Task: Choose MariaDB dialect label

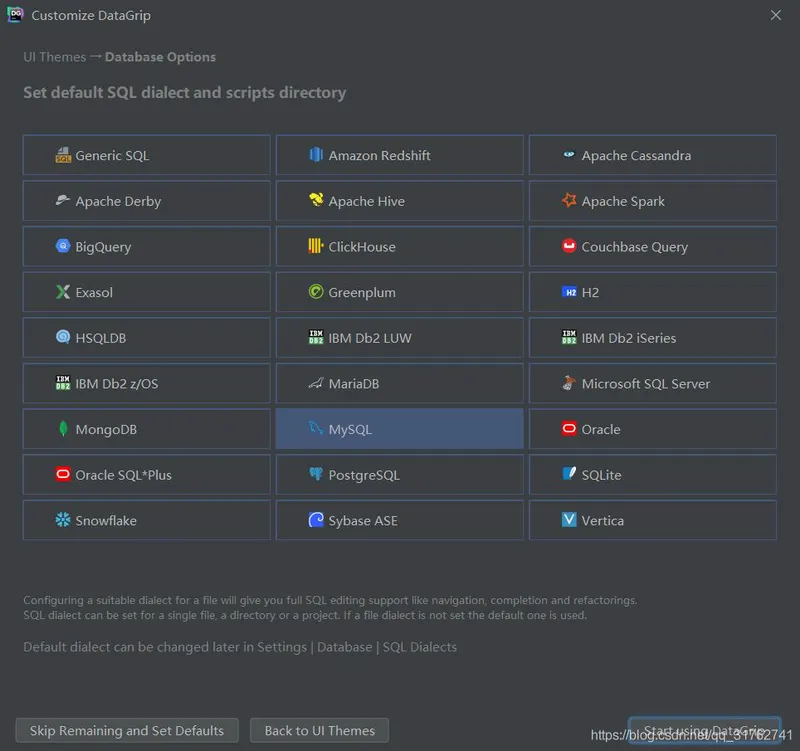Action: point(354,384)
